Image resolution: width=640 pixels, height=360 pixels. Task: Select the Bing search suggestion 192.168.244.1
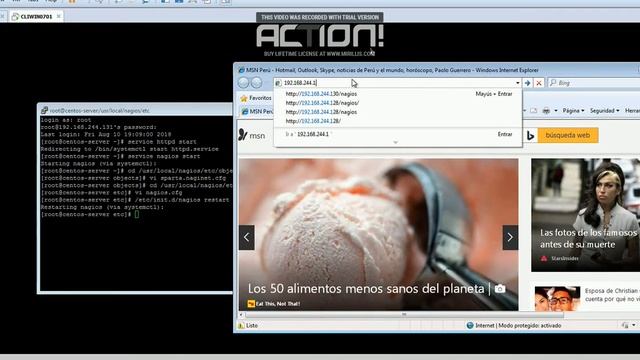(x=313, y=134)
